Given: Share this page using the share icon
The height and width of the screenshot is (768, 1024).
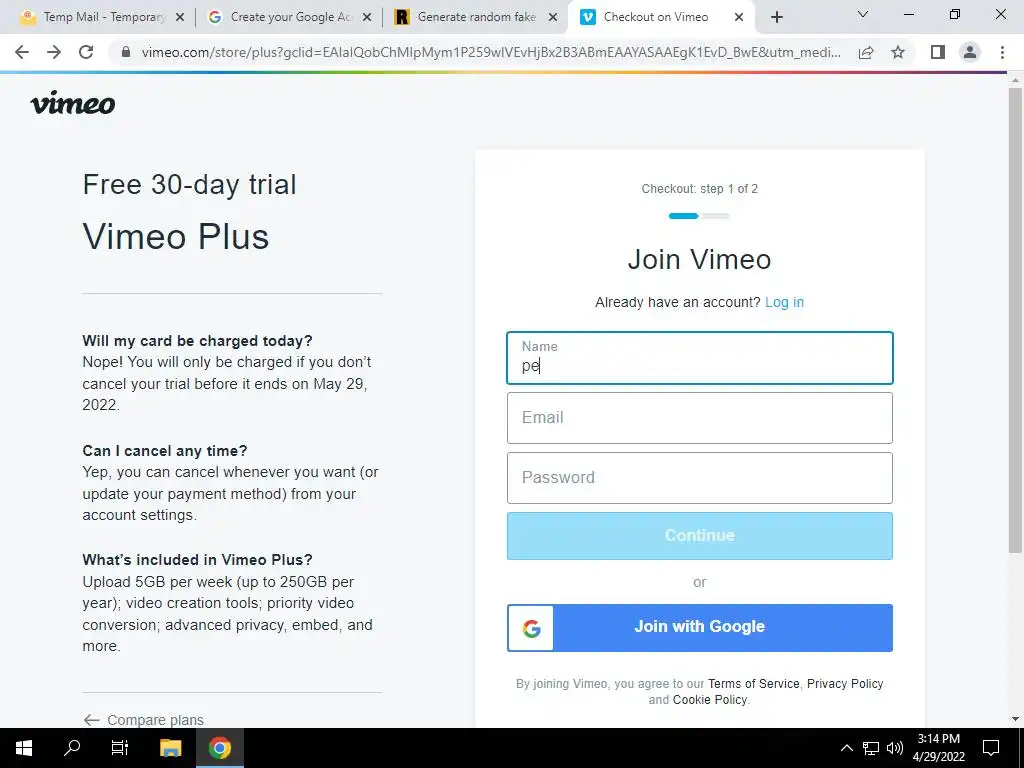Looking at the screenshot, I should tap(866, 52).
